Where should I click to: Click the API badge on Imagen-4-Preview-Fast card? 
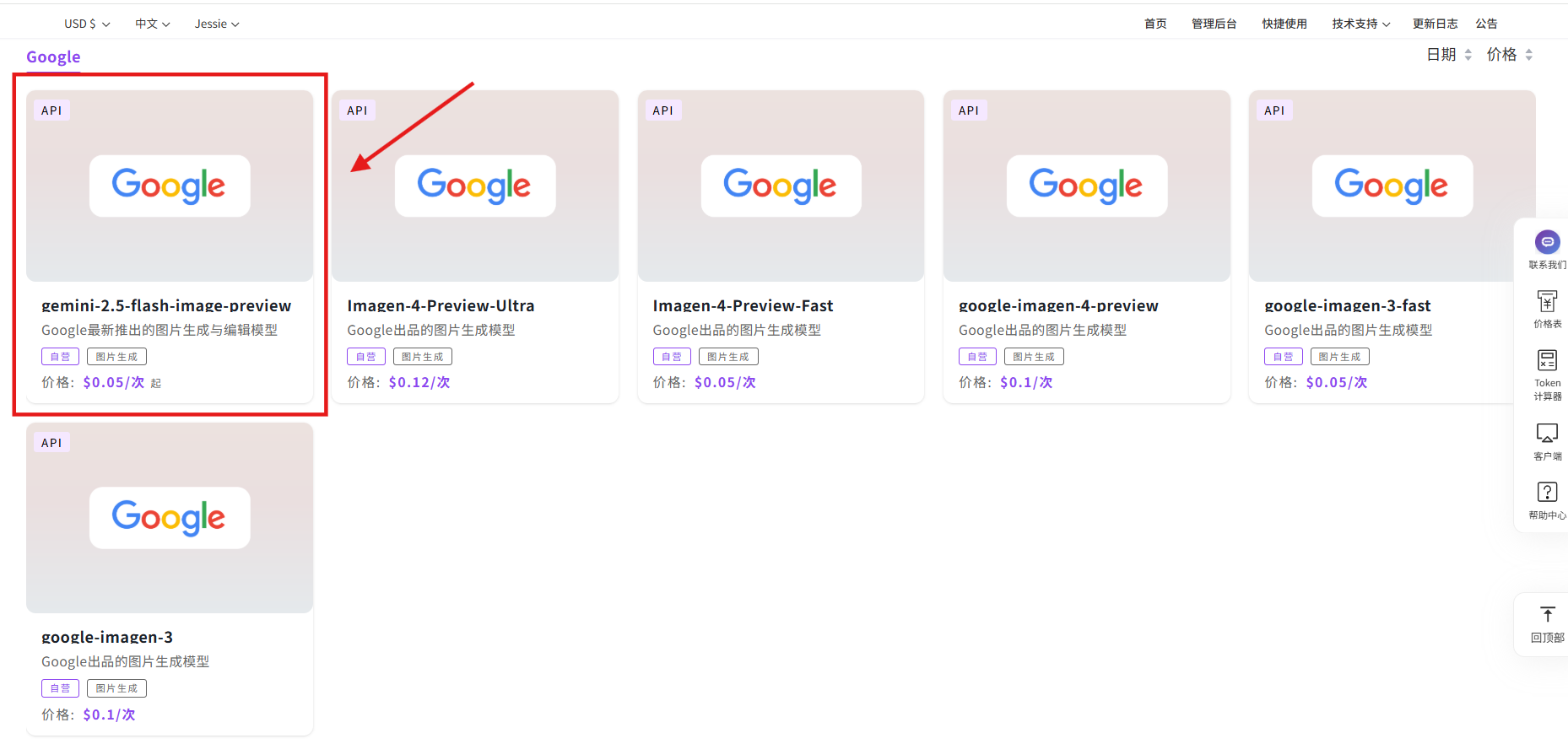pyautogui.click(x=663, y=111)
